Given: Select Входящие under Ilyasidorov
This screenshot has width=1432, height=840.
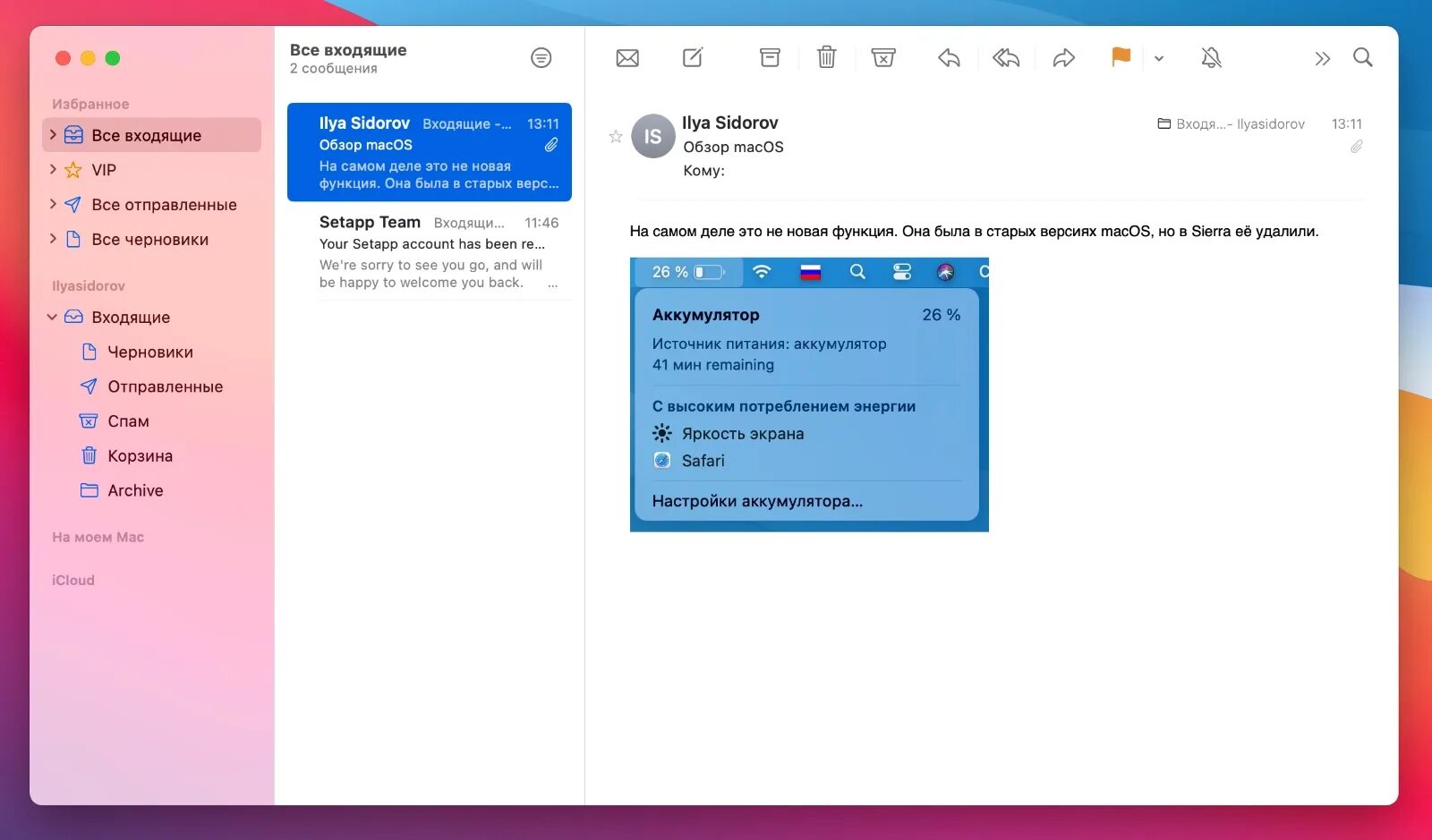Looking at the screenshot, I should pos(152,318).
